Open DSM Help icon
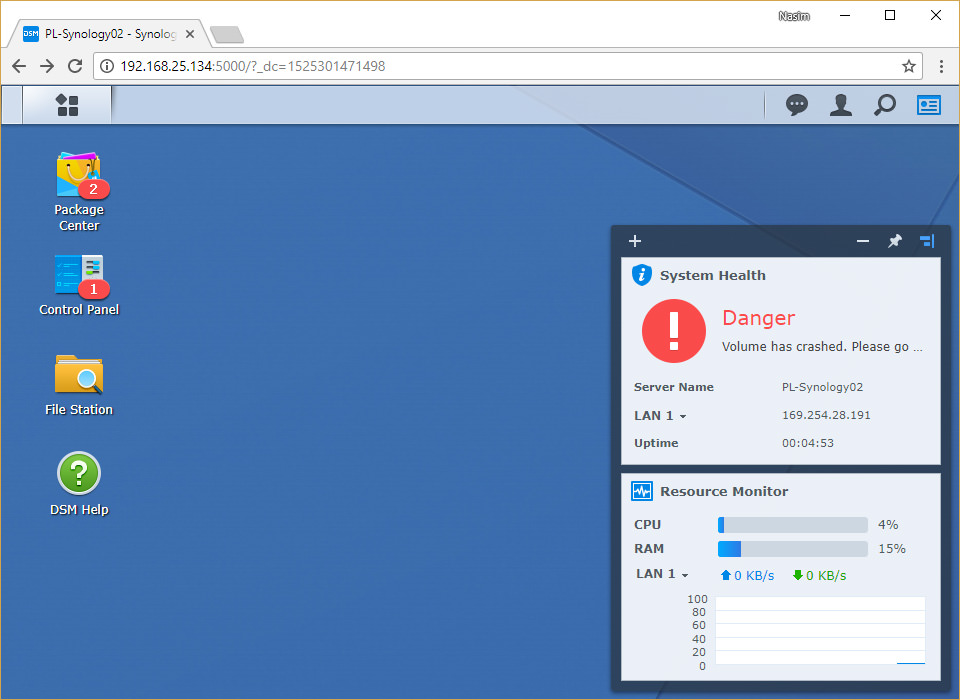Viewport: 960px width, 700px height. click(79, 484)
